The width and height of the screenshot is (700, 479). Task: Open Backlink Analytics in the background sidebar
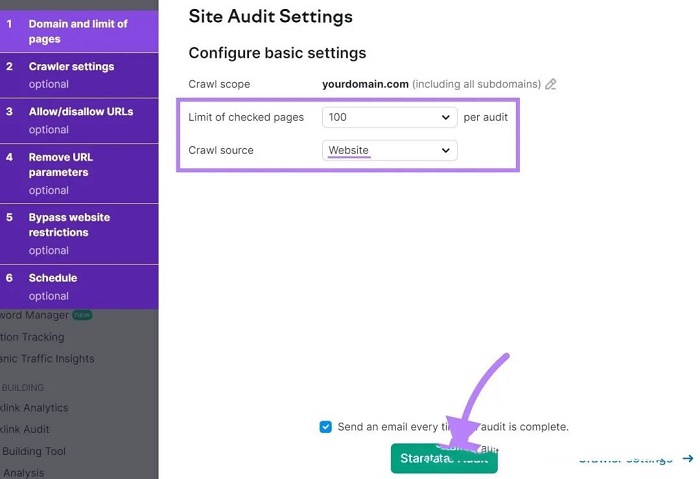point(34,408)
